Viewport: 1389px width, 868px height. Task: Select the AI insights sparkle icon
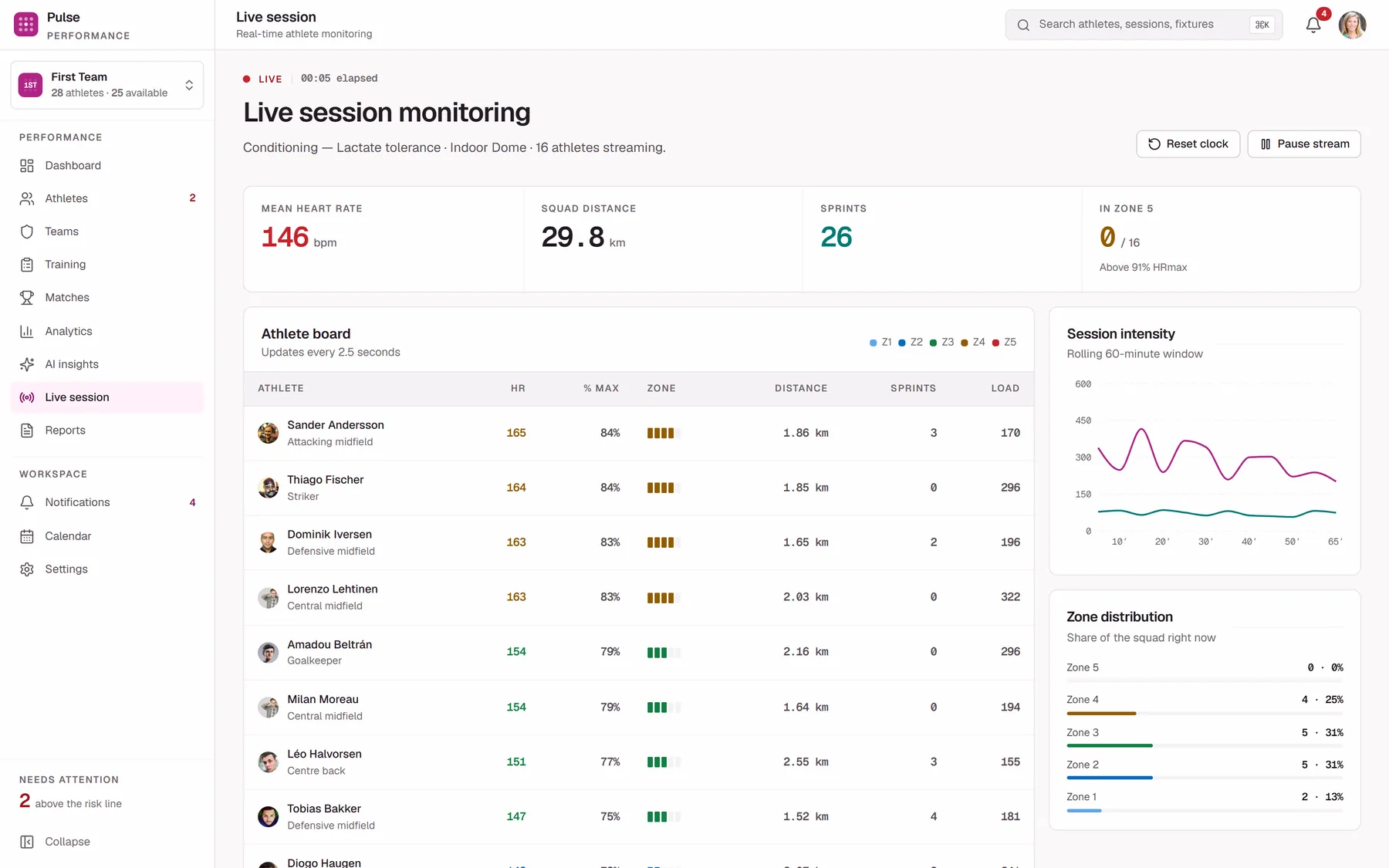(x=27, y=364)
